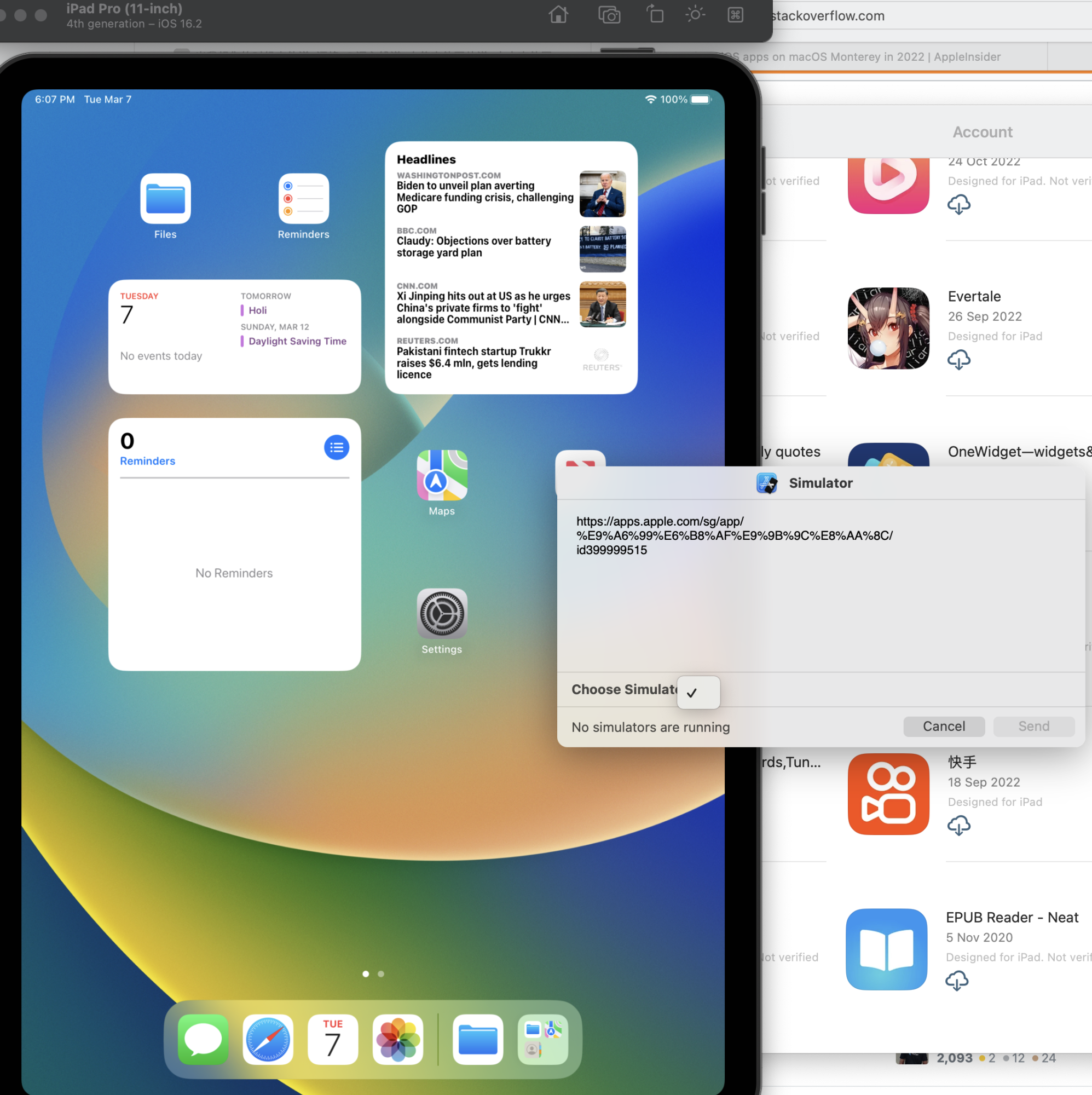Open the Reminders app icon
1092x1095 pixels.
[x=303, y=199]
